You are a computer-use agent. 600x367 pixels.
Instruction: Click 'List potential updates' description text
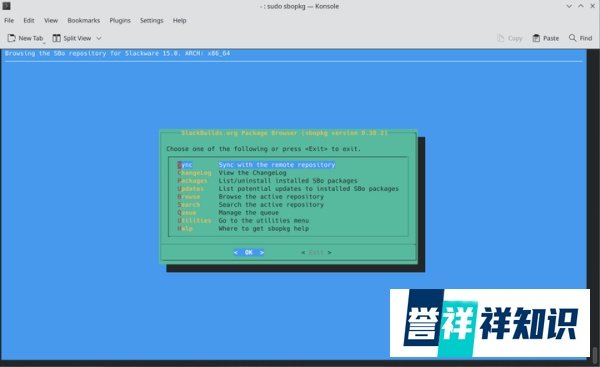tap(309, 189)
